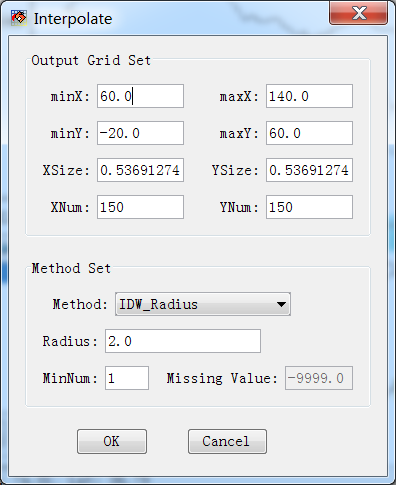Select the "YNum:" label text
Screen dimensions: 396x485
[x=239, y=208]
